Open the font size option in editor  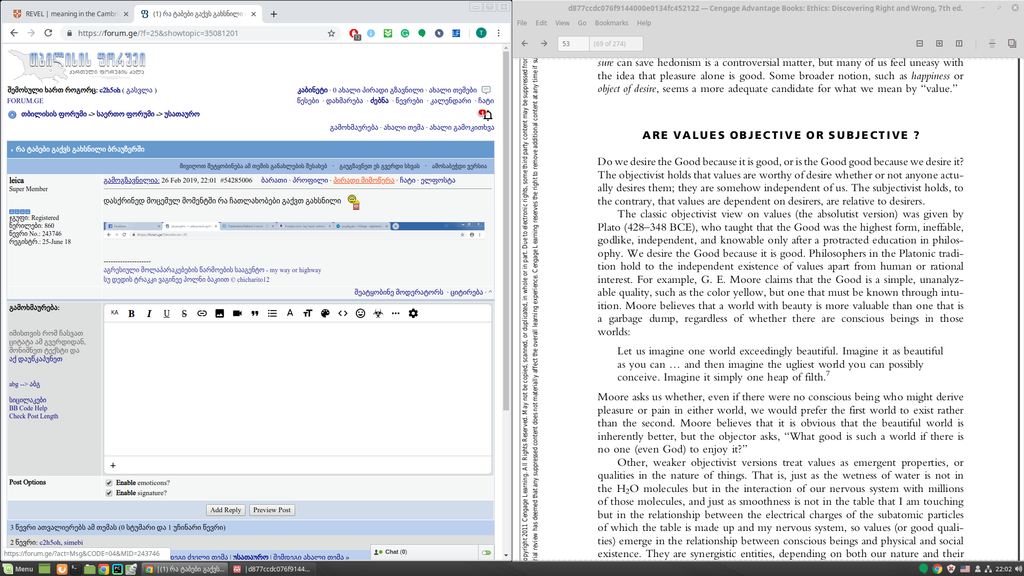coord(308,313)
